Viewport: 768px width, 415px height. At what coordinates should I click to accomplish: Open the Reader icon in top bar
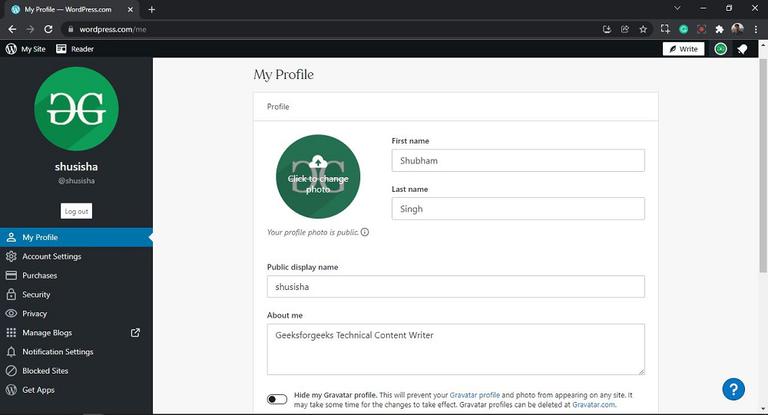(61, 49)
